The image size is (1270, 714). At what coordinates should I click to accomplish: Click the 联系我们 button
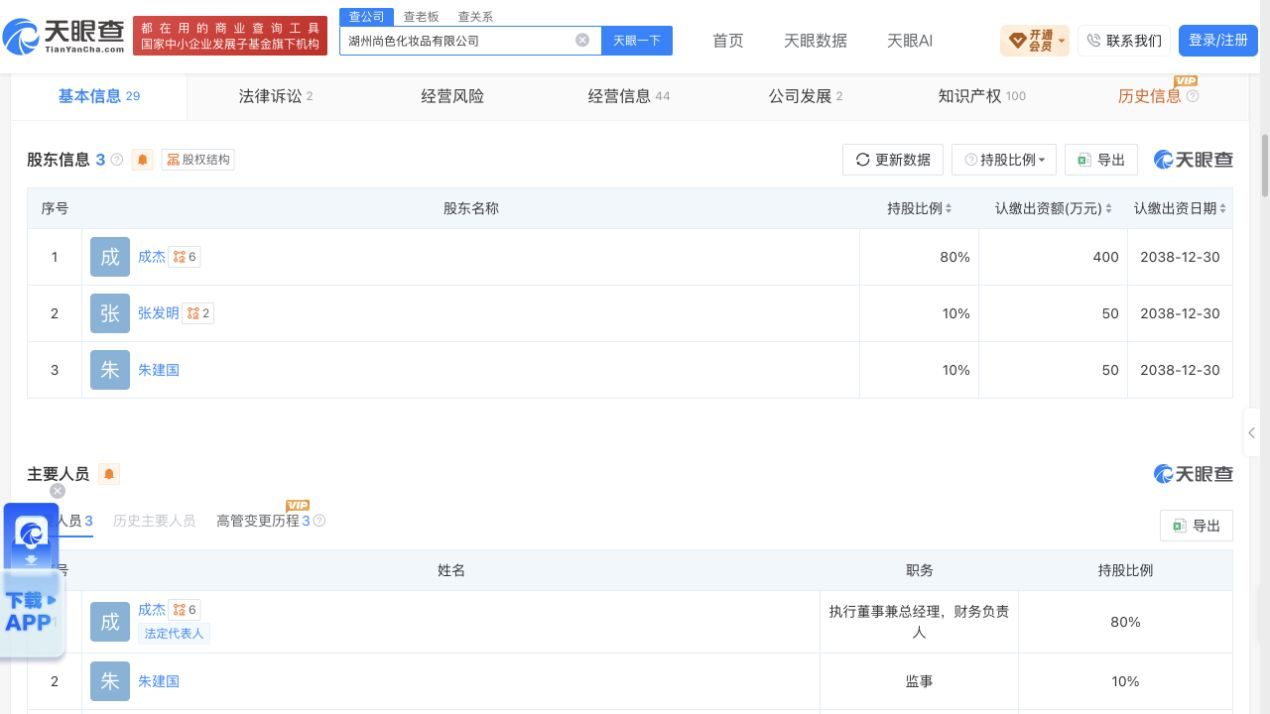pos(1125,41)
